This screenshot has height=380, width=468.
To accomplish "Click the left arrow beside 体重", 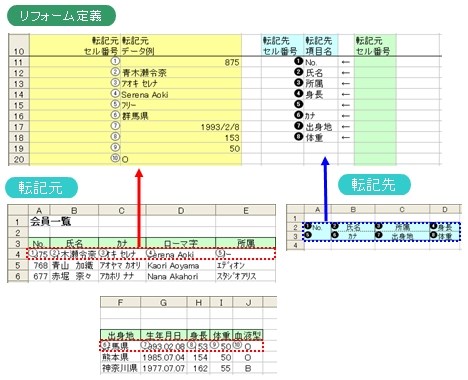I will pos(346,137).
